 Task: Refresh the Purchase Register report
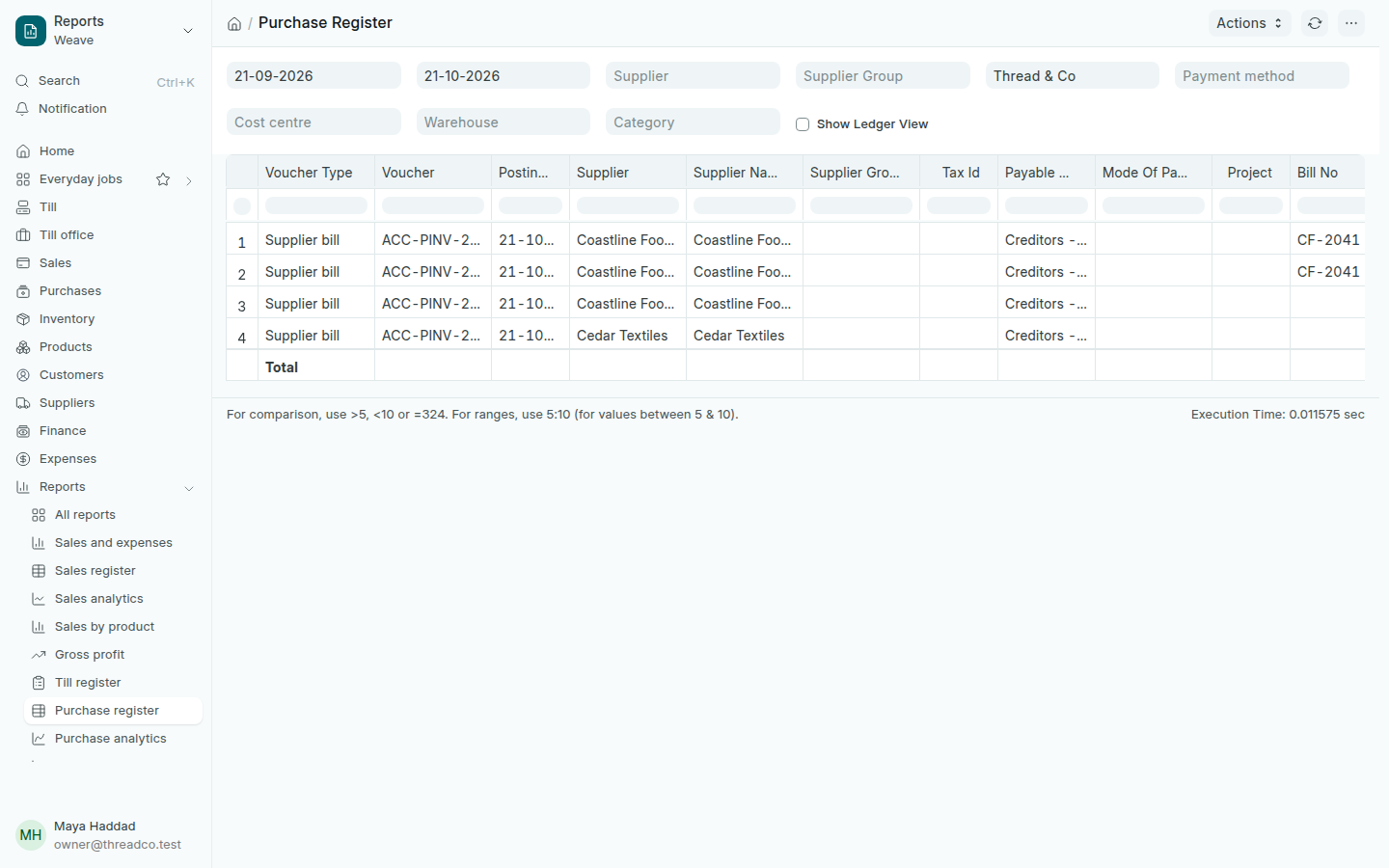tap(1315, 23)
